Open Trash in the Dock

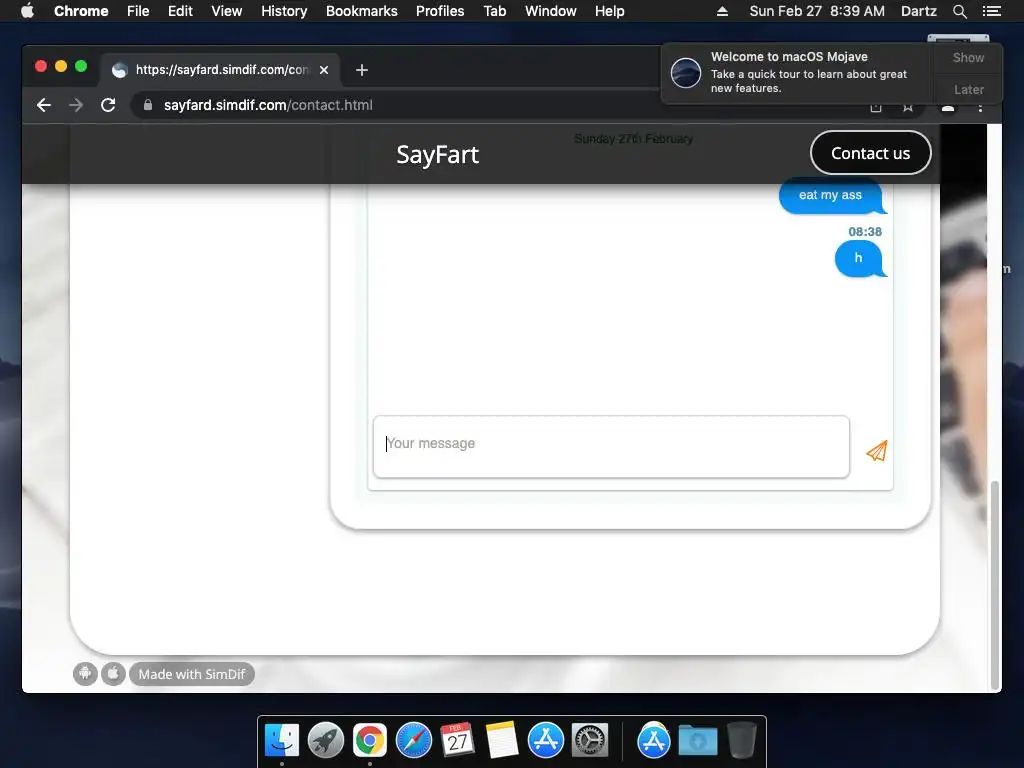[741, 740]
